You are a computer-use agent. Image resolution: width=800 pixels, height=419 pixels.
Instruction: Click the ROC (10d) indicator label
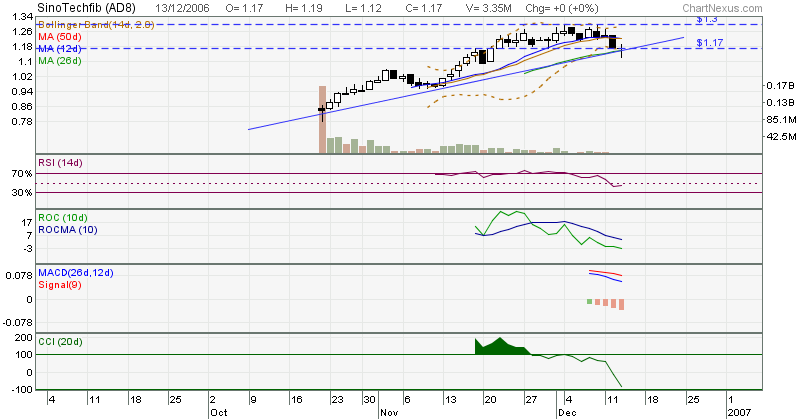[x=63, y=217]
